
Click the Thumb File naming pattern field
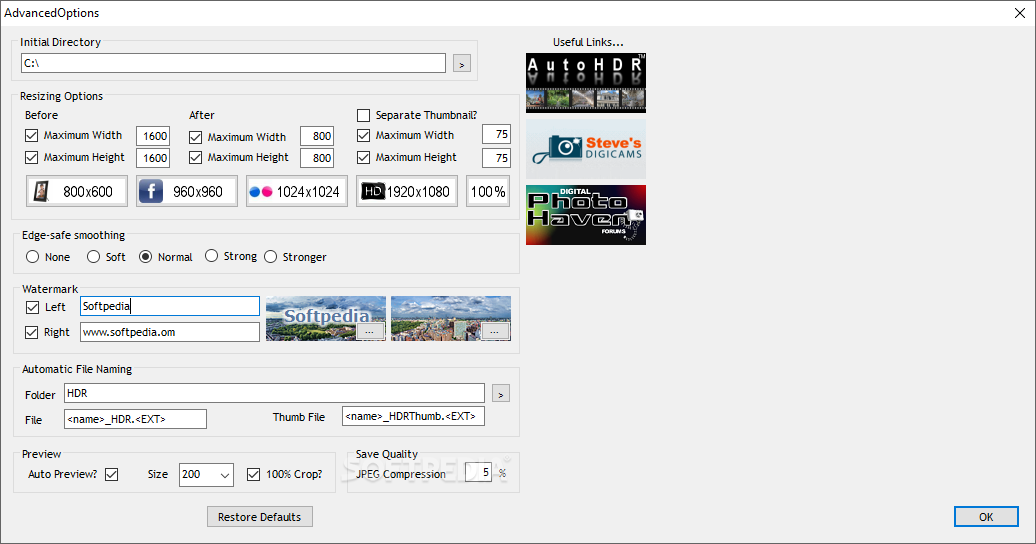click(x=413, y=416)
